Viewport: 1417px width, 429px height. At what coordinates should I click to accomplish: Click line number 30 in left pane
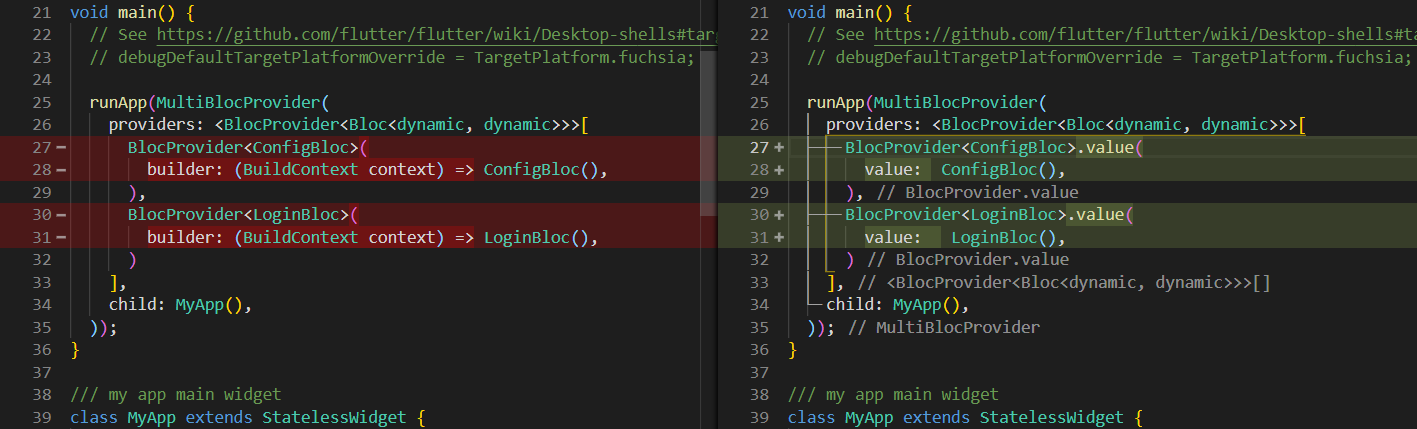[41, 214]
